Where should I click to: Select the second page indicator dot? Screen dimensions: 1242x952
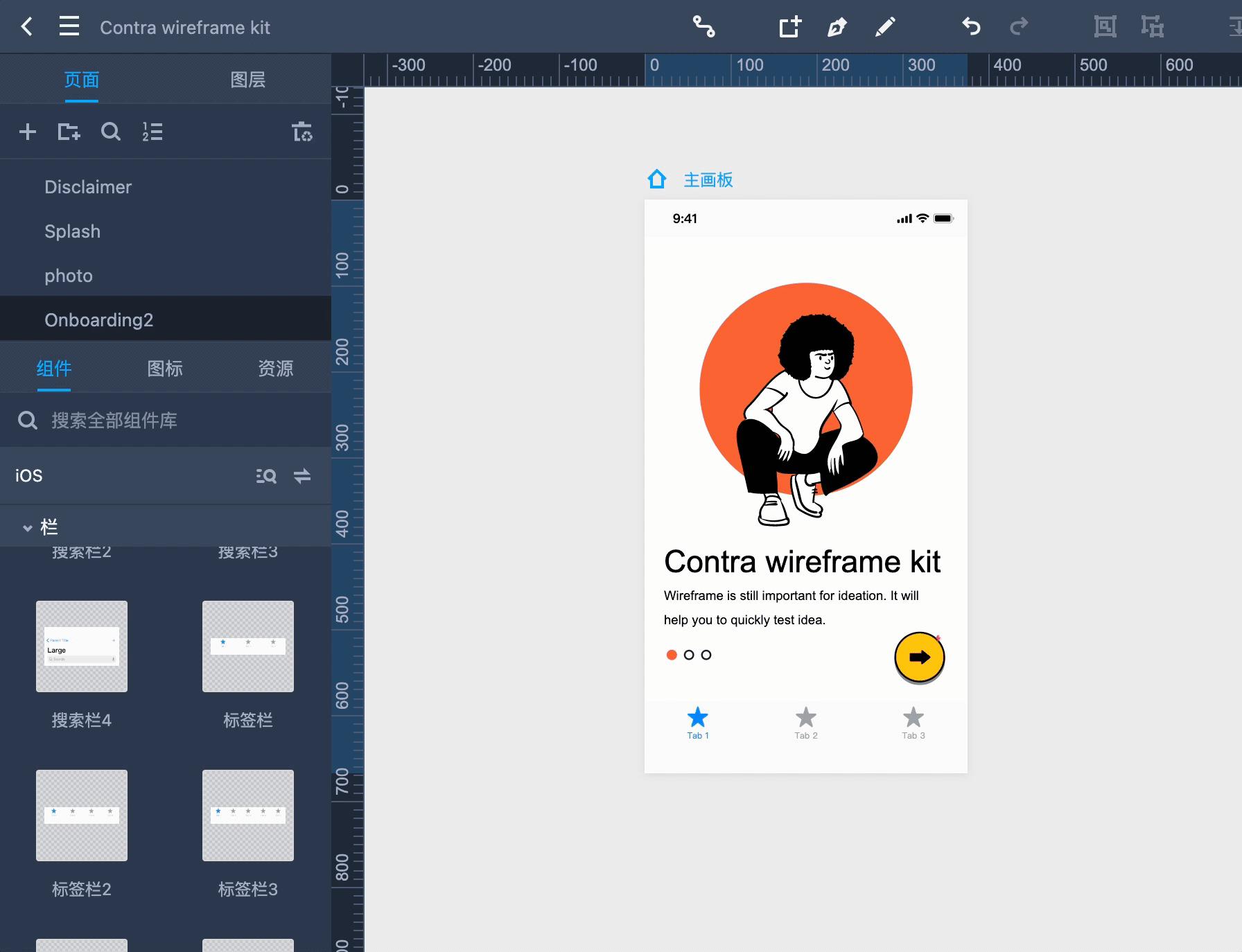[689, 655]
